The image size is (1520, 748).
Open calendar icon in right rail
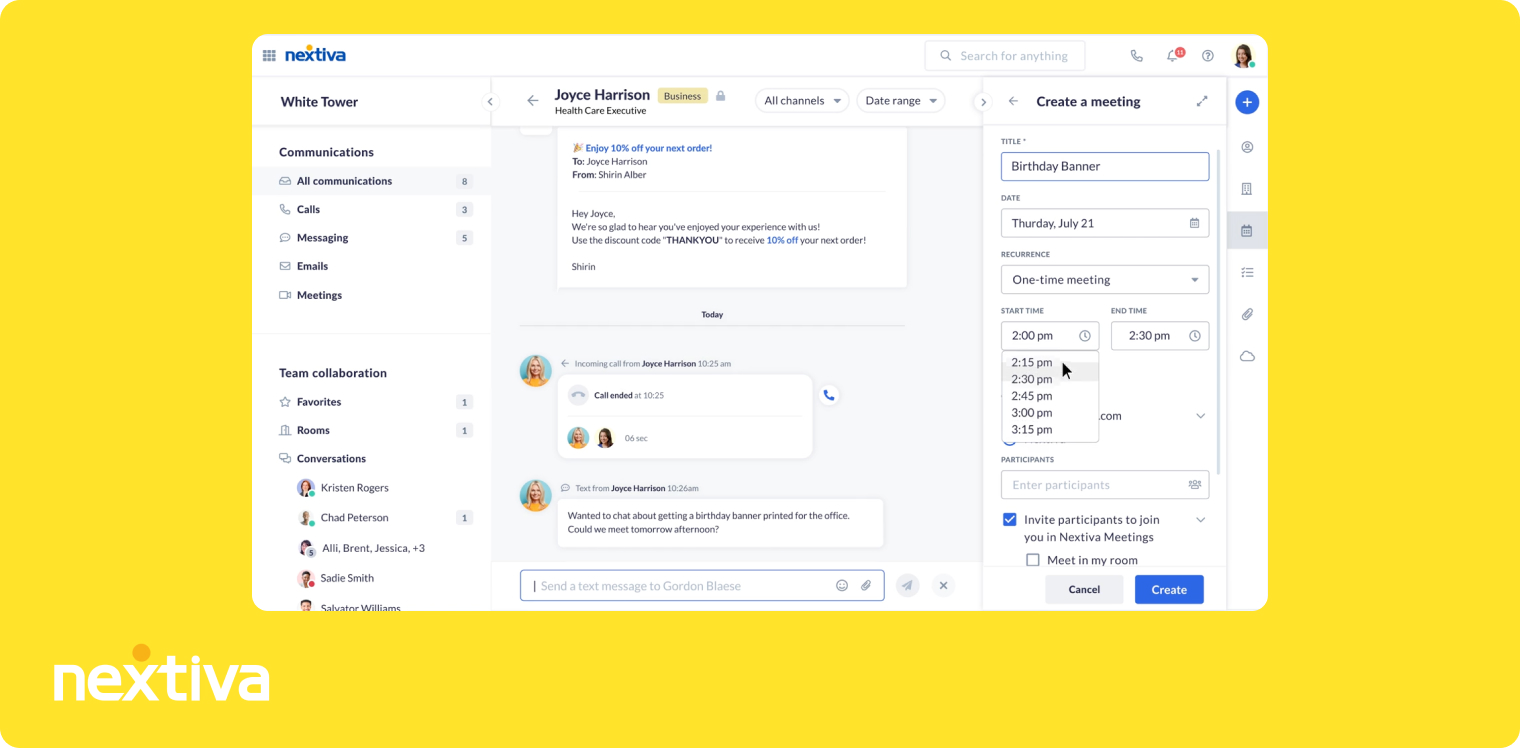pos(1247,231)
